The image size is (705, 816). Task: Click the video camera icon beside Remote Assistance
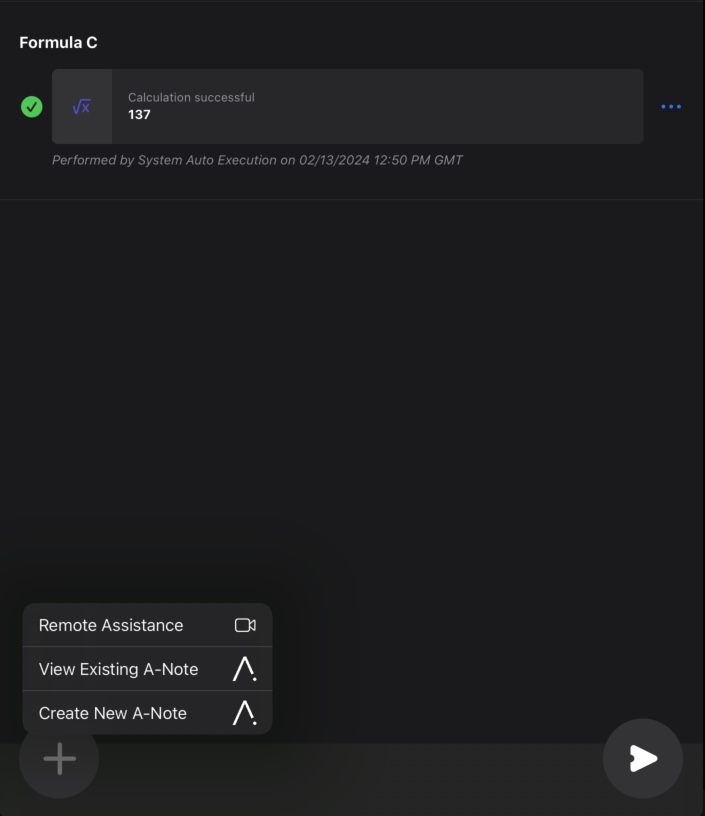pos(245,625)
